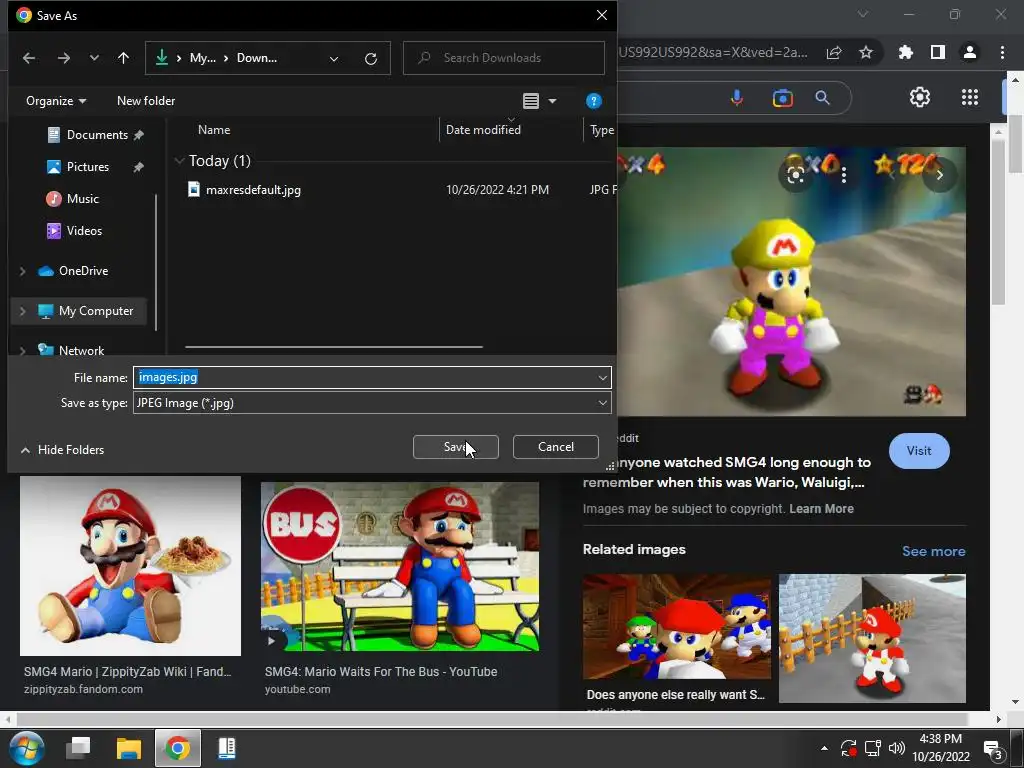Expand the My Computer tree node
Screen dimensions: 1024x768
coord(23,312)
